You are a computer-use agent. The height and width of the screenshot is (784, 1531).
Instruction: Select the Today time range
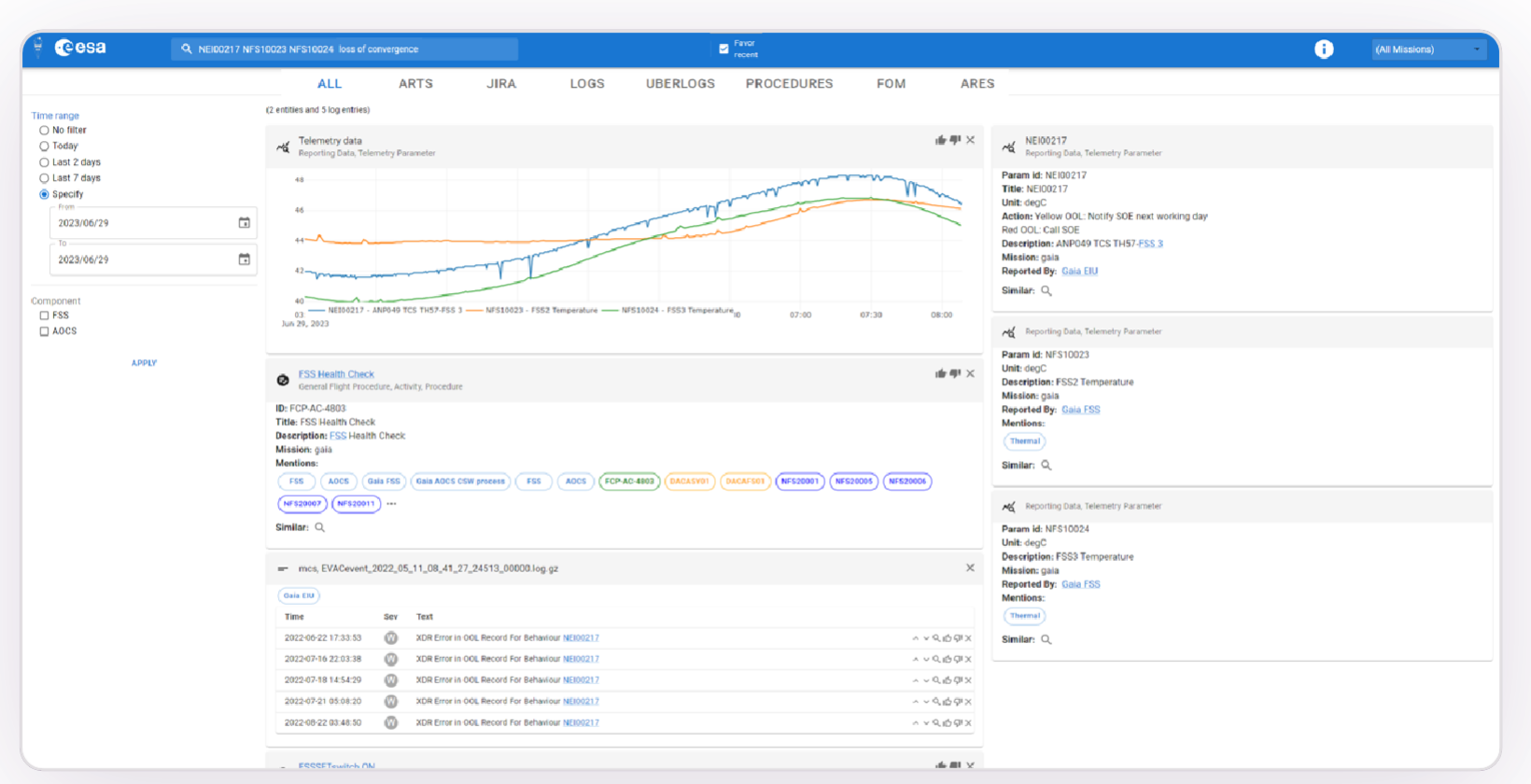44,147
